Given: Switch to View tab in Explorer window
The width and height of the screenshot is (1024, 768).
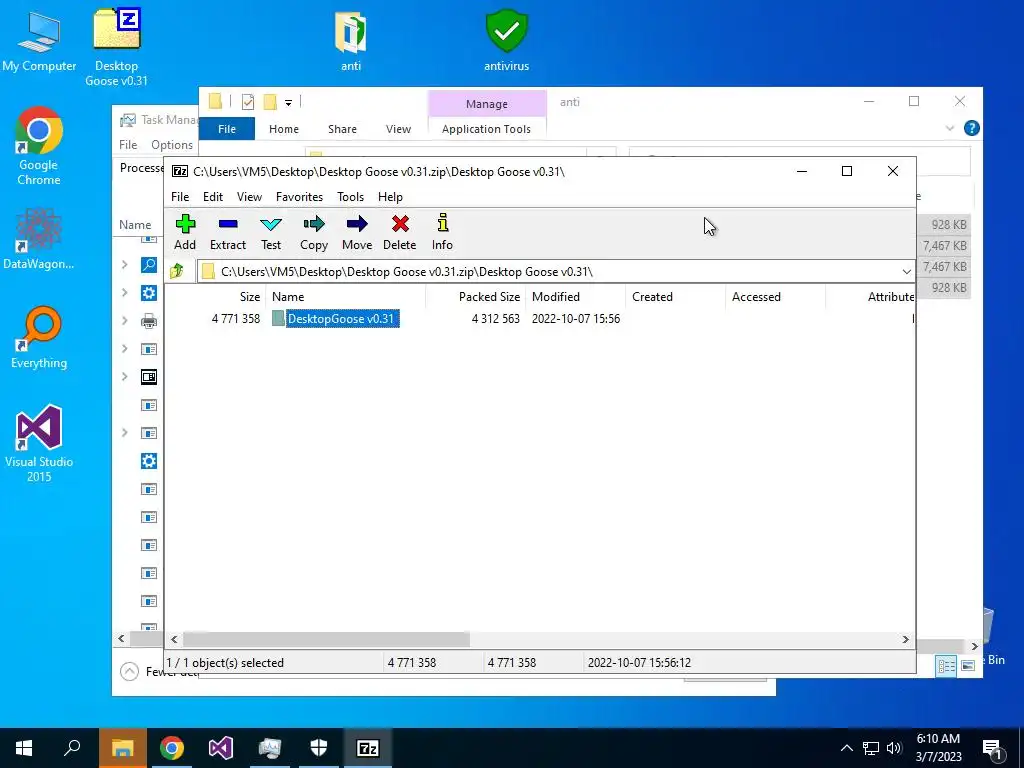Looking at the screenshot, I should pyautogui.click(x=398, y=129).
